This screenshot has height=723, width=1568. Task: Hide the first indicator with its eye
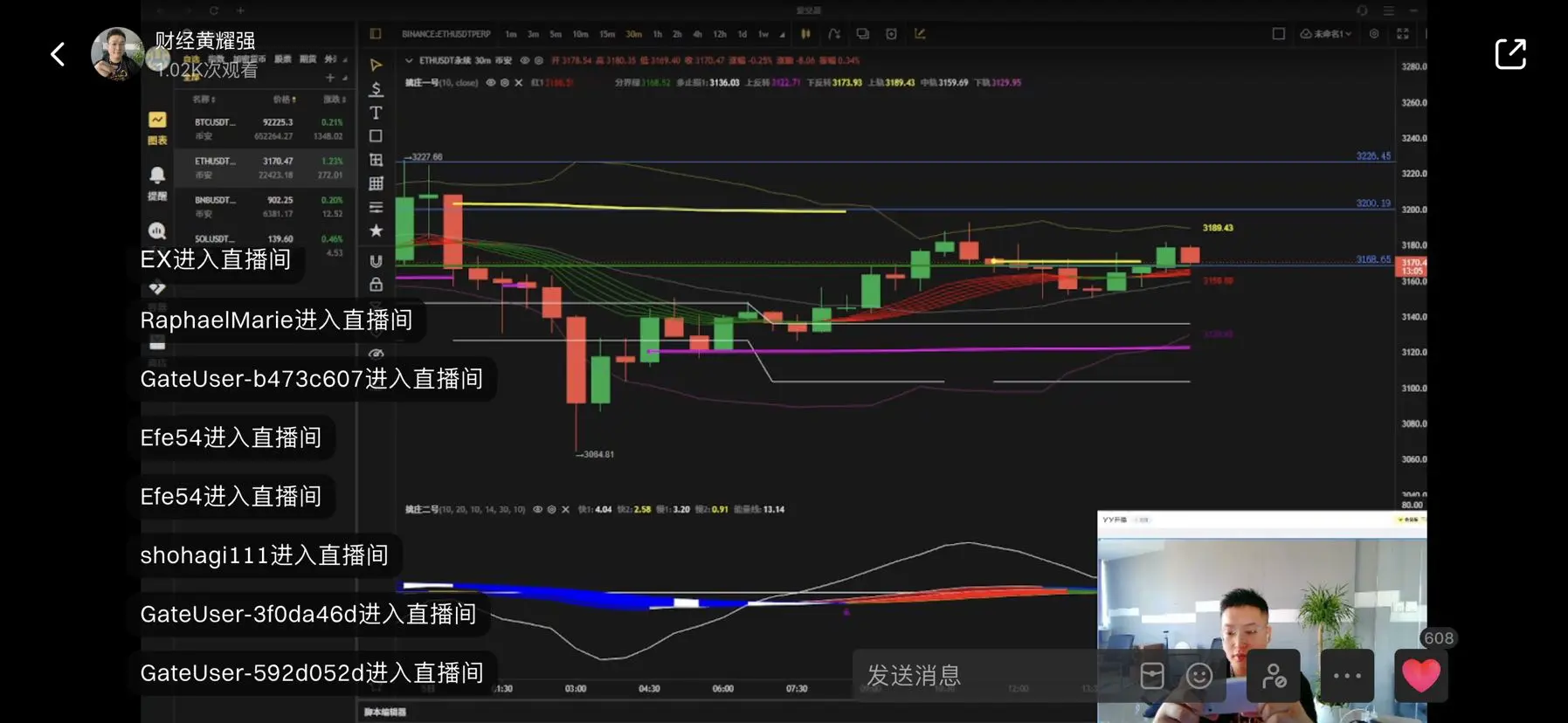(x=491, y=83)
